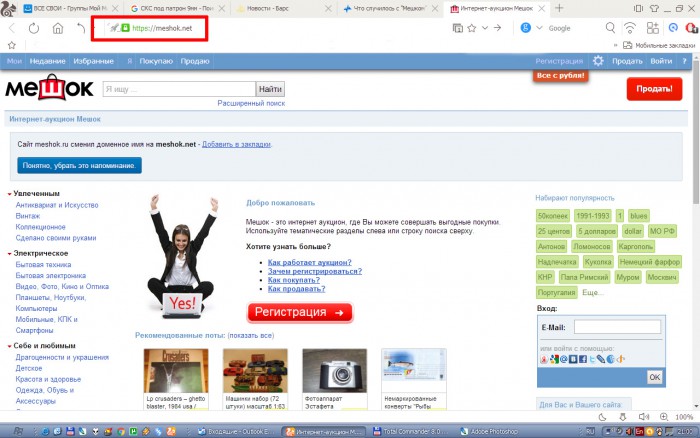Open the browser search magnifier icon
The image size is (700, 438).
pyautogui.click(x=610, y=28)
